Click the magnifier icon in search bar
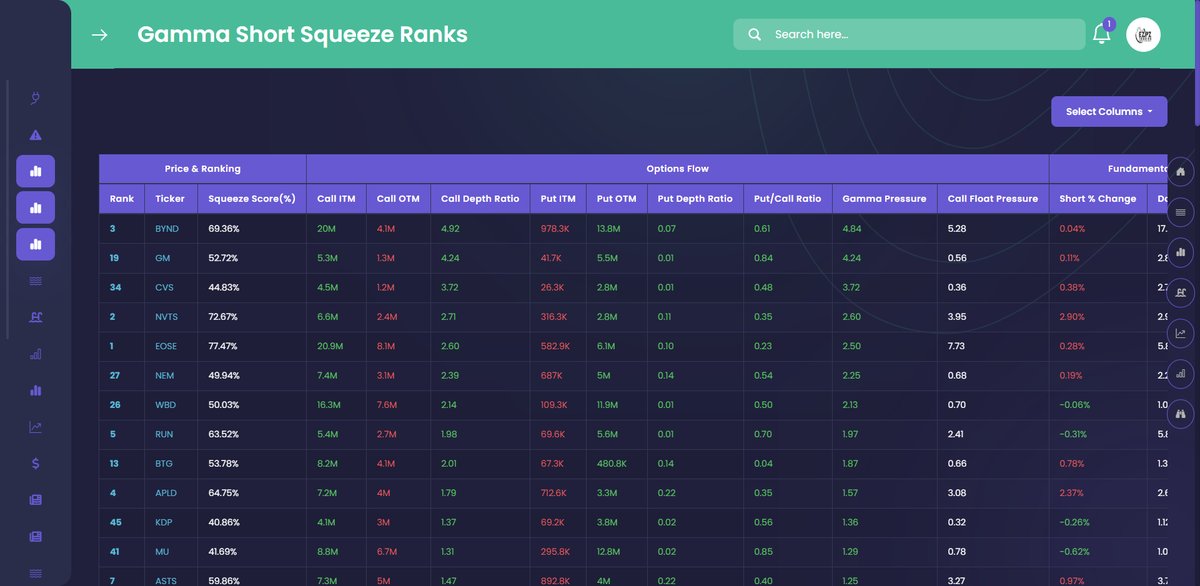 (754, 34)
